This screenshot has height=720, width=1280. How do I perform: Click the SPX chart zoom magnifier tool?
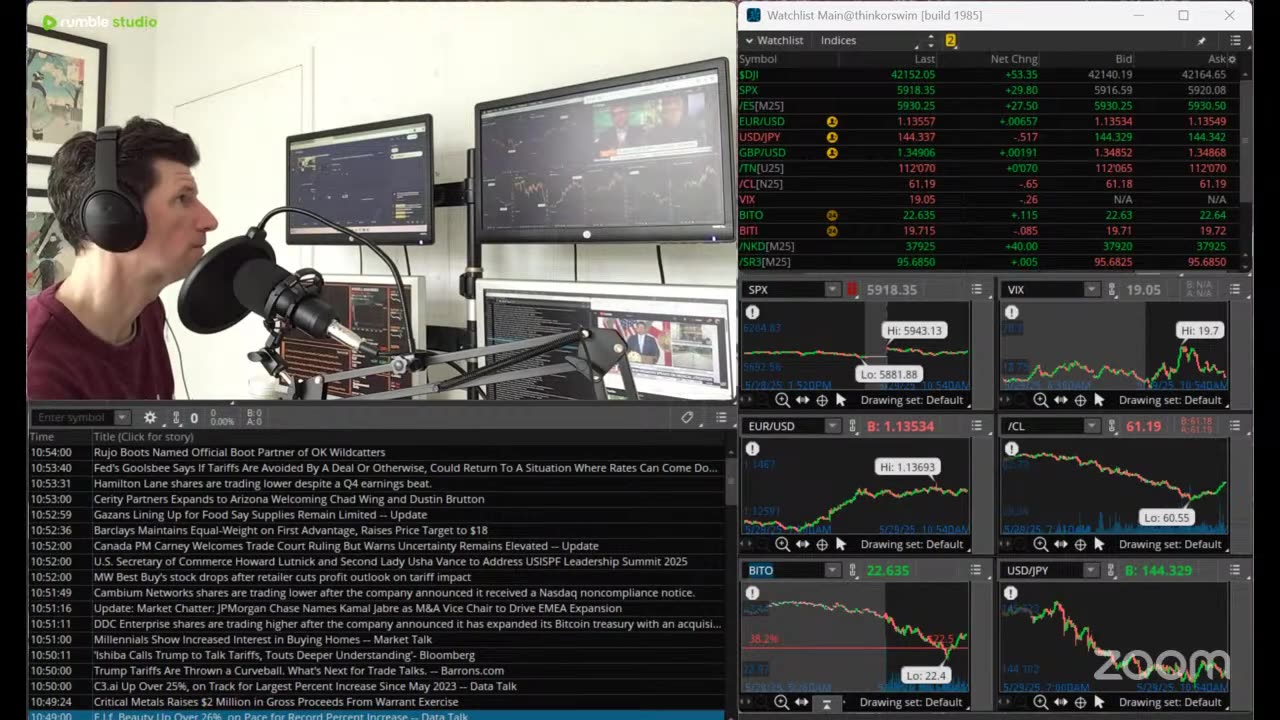click(782, 400)
